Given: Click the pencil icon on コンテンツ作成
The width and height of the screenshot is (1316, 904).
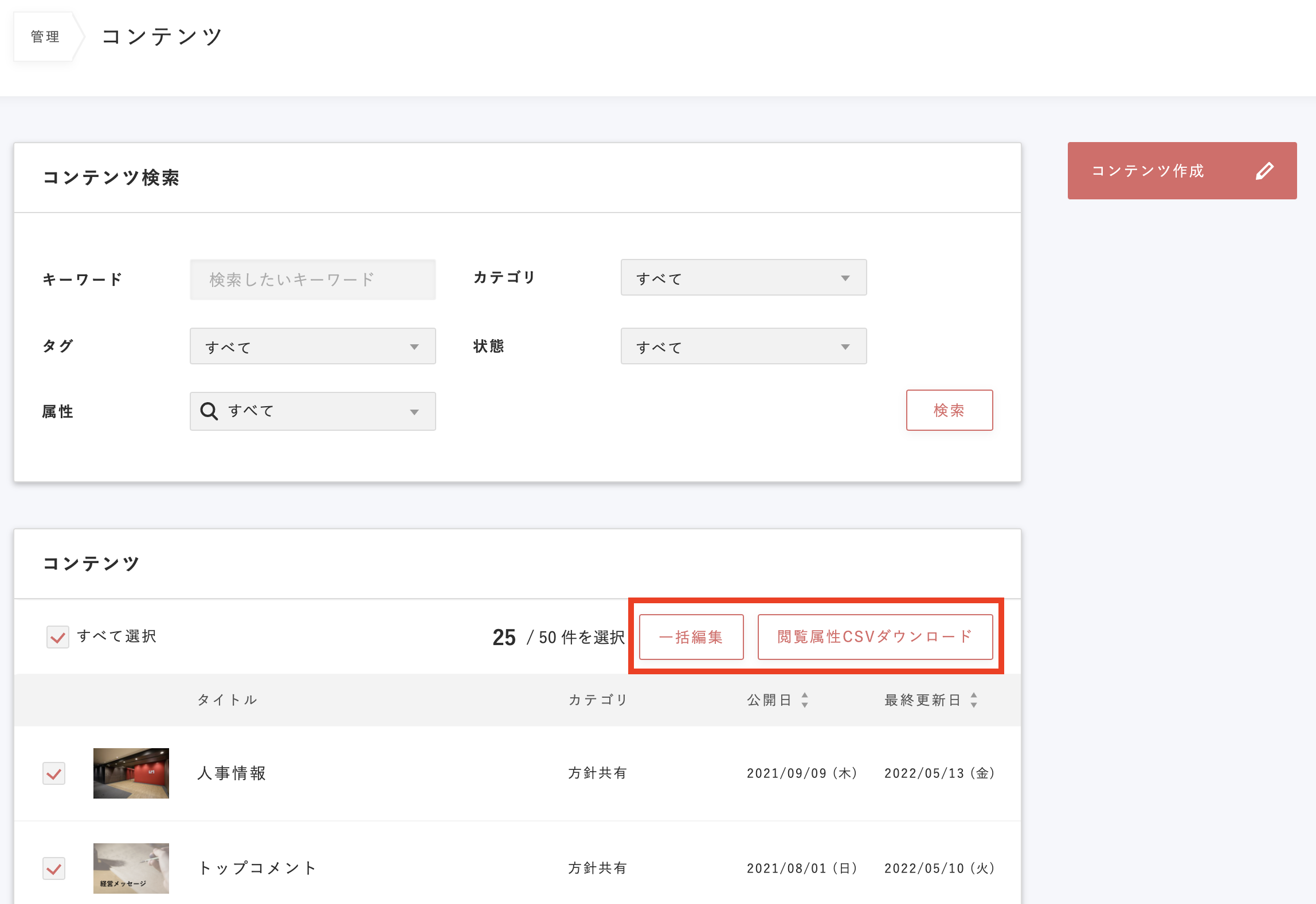Looking at the screenshot, I should (1264, 171).
